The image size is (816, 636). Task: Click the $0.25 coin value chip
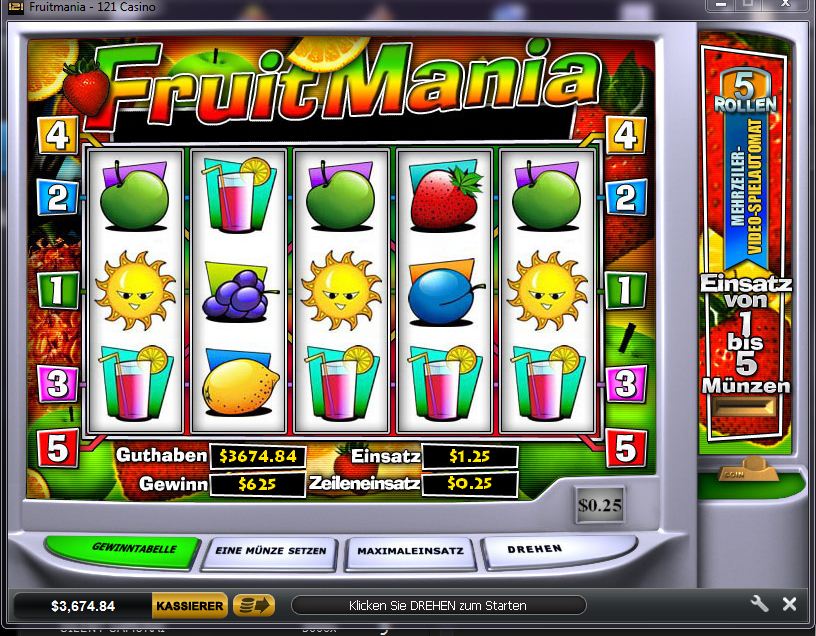click(x=600, y=505)
